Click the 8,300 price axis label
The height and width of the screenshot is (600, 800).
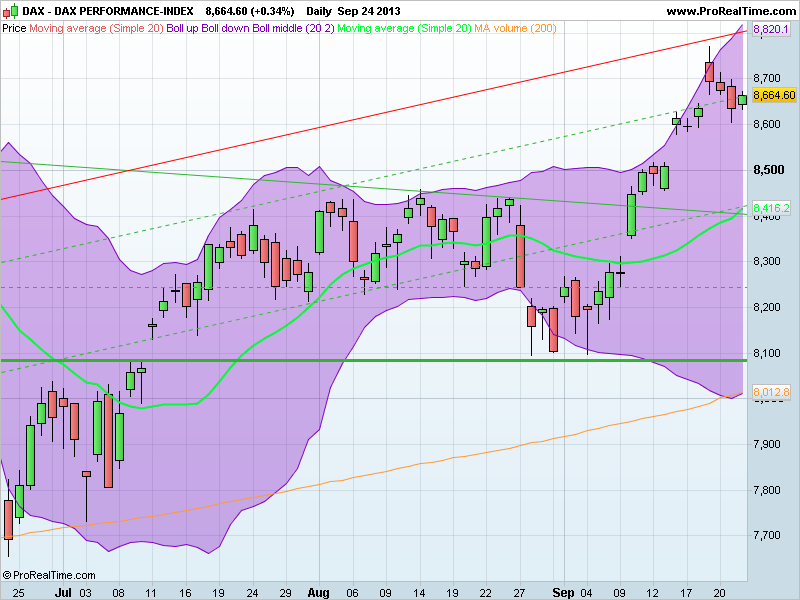[767, 261]
